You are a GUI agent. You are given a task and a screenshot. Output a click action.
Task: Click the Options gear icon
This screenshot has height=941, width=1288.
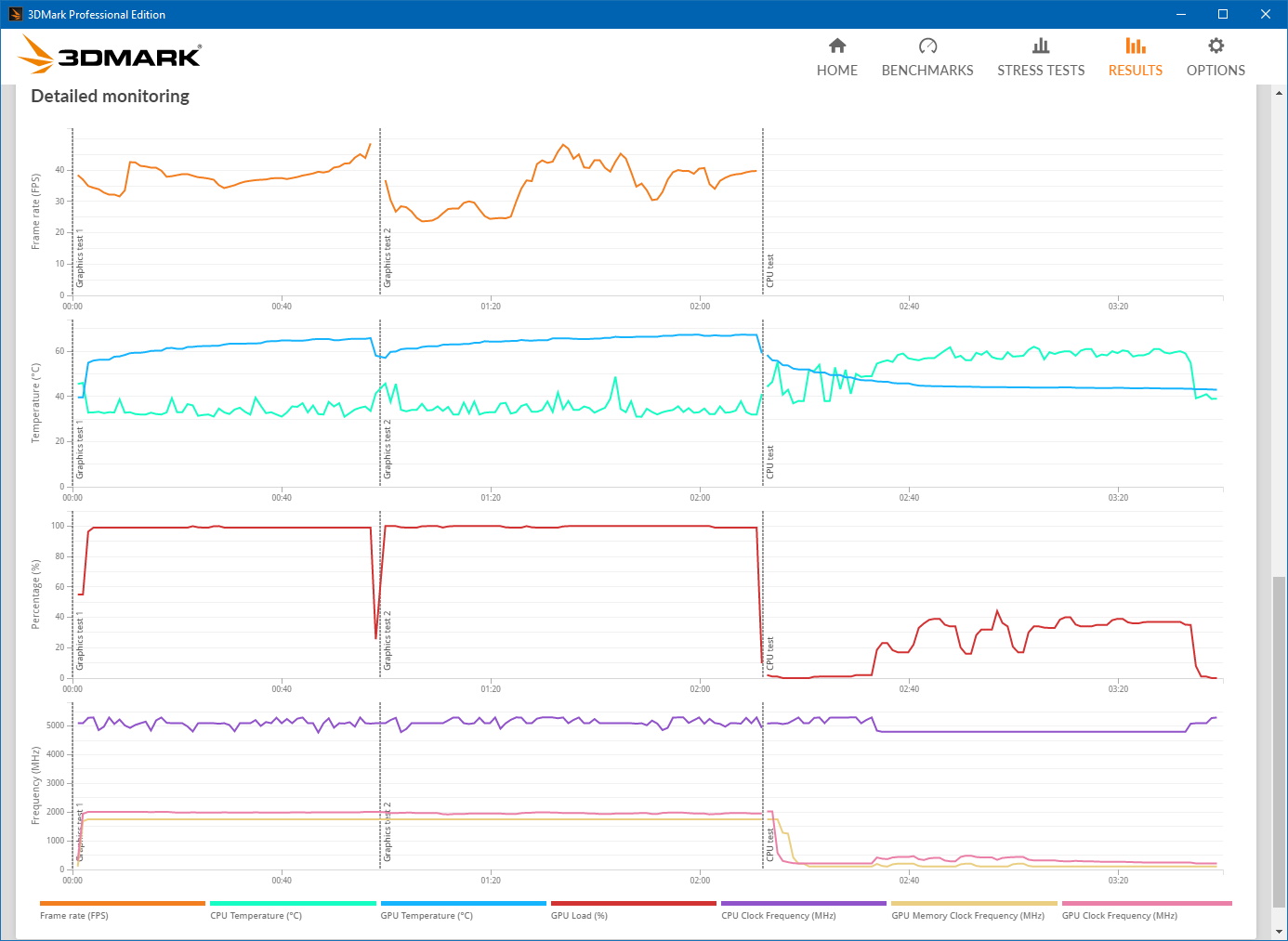tap(1216, 46)
